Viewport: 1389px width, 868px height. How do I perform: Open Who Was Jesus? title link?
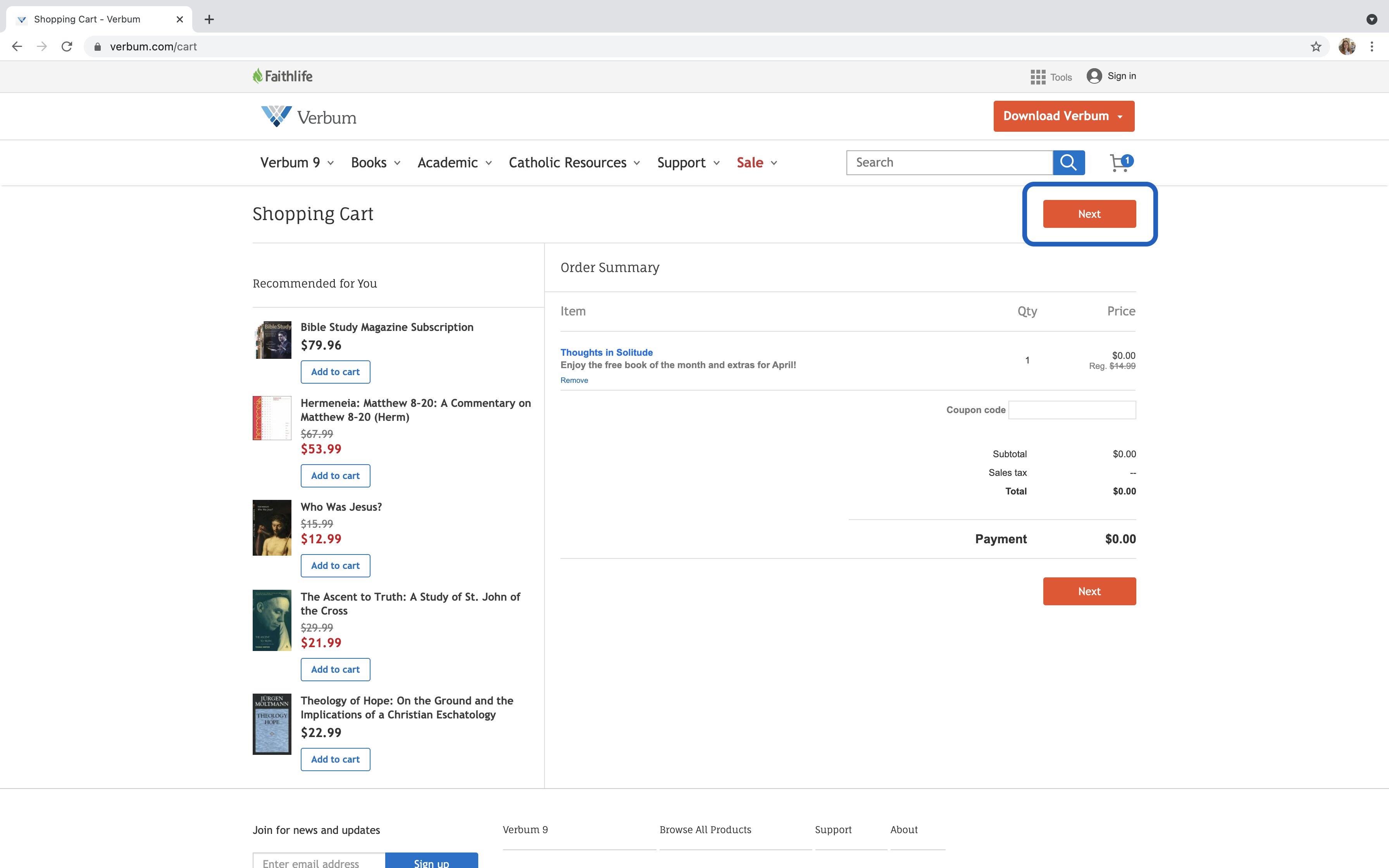(341, 507)
